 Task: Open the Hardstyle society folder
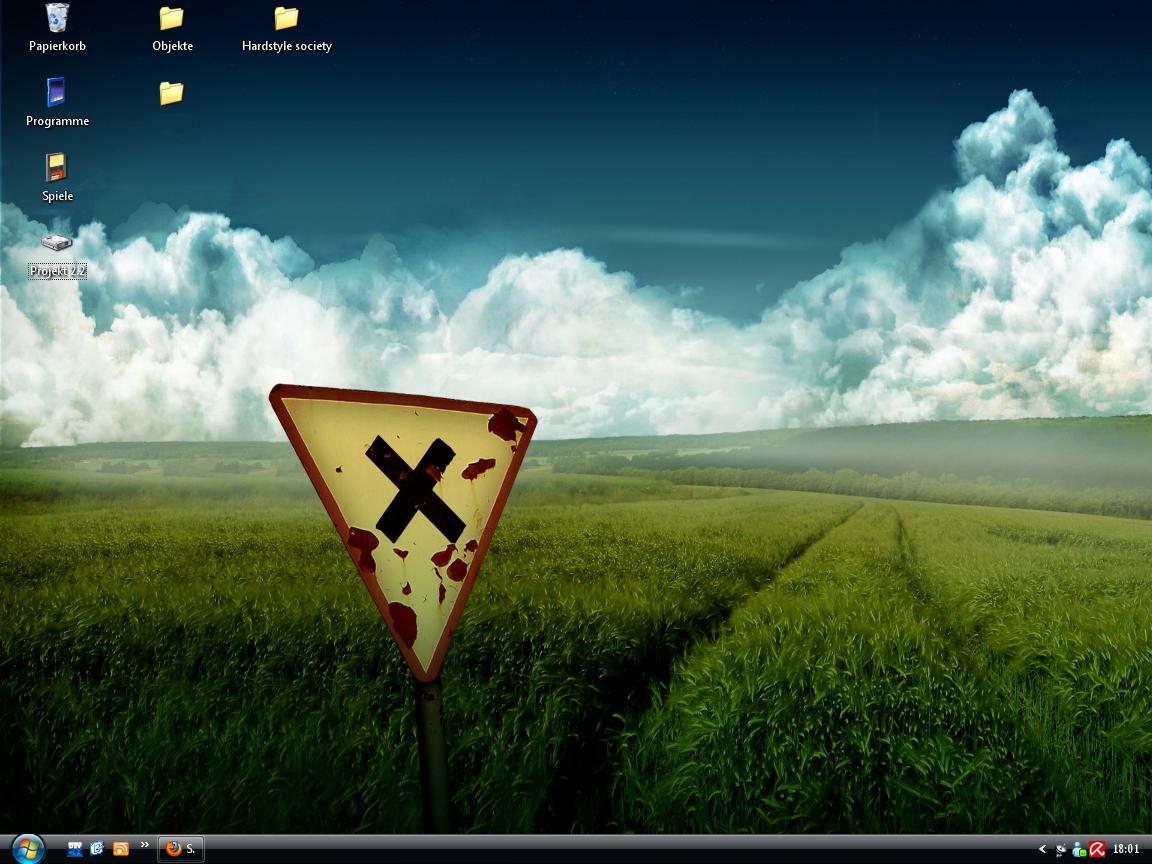click(286, 18)
